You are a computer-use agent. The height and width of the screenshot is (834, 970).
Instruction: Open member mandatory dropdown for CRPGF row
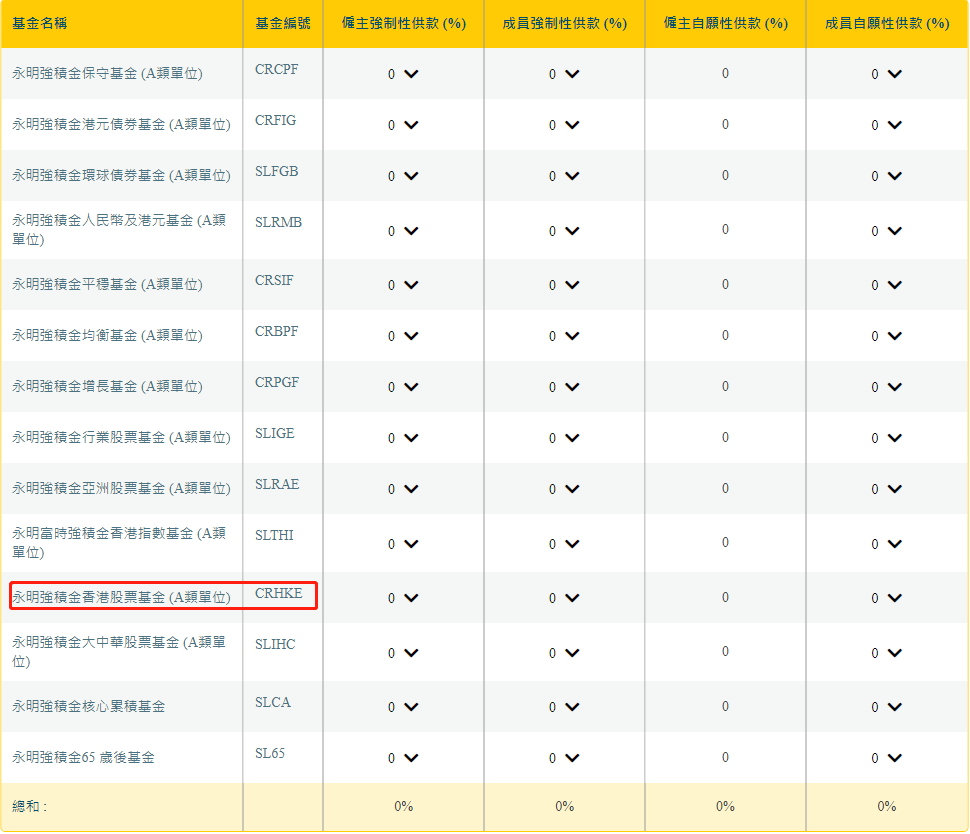564,387
